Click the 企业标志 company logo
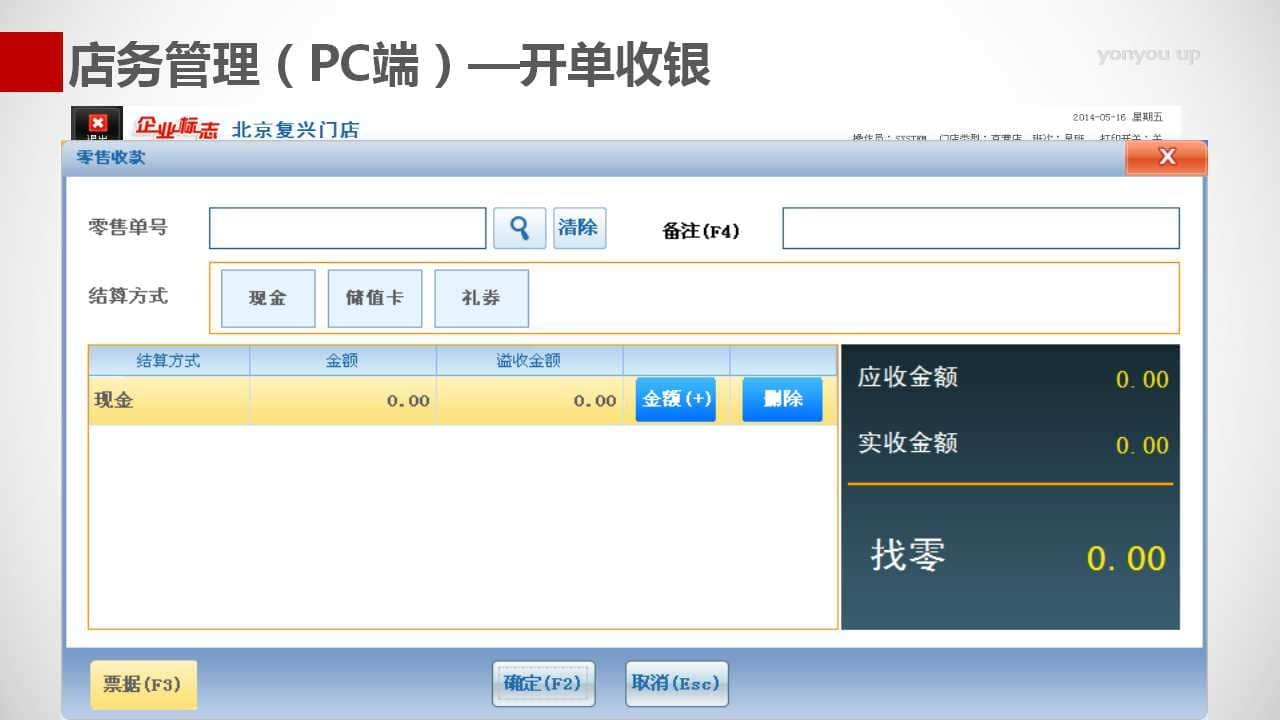Viewport: 1280px width, 720px height. pos(177,128)
